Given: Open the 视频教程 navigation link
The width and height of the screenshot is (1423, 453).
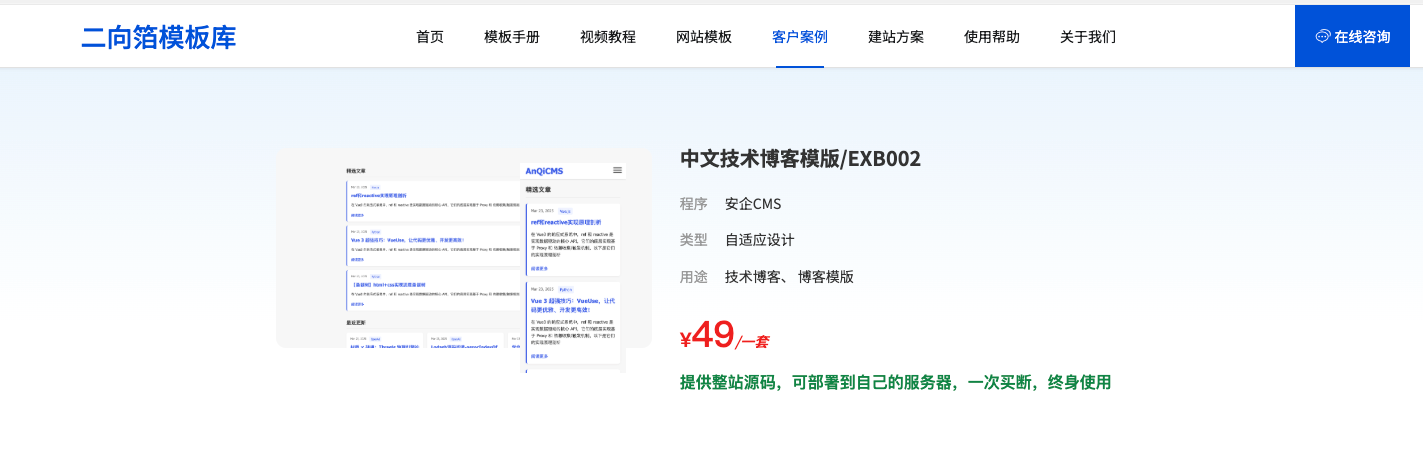Looking at the screenshot, I should 608,37.
